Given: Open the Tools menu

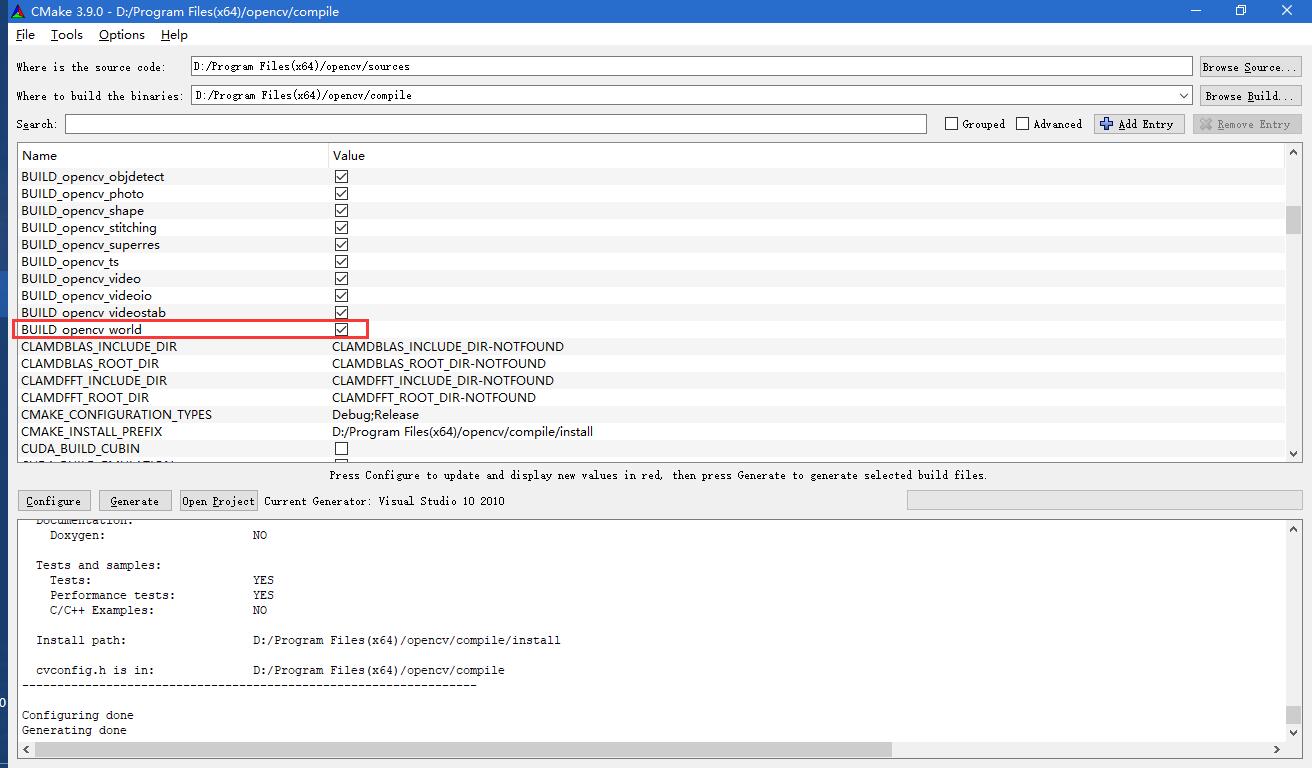Looking at the screenshot, I should click(67, 35).
